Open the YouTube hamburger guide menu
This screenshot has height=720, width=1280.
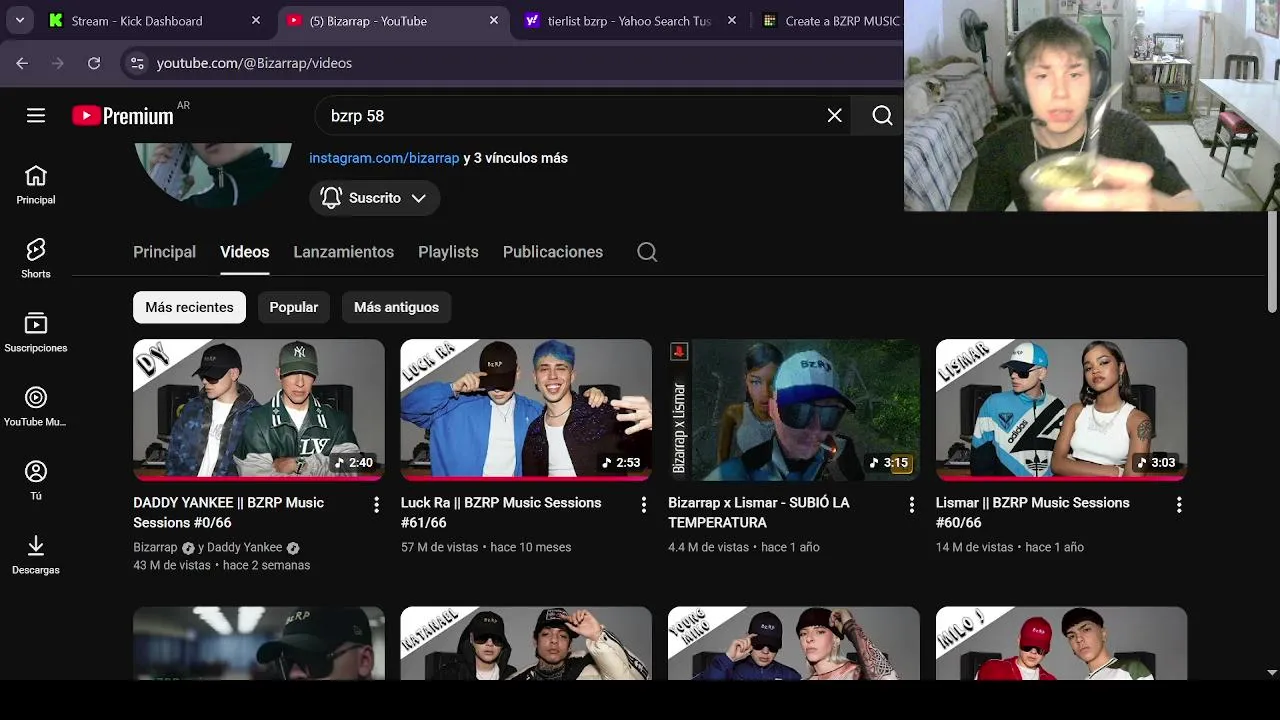(x=36, y=116)
